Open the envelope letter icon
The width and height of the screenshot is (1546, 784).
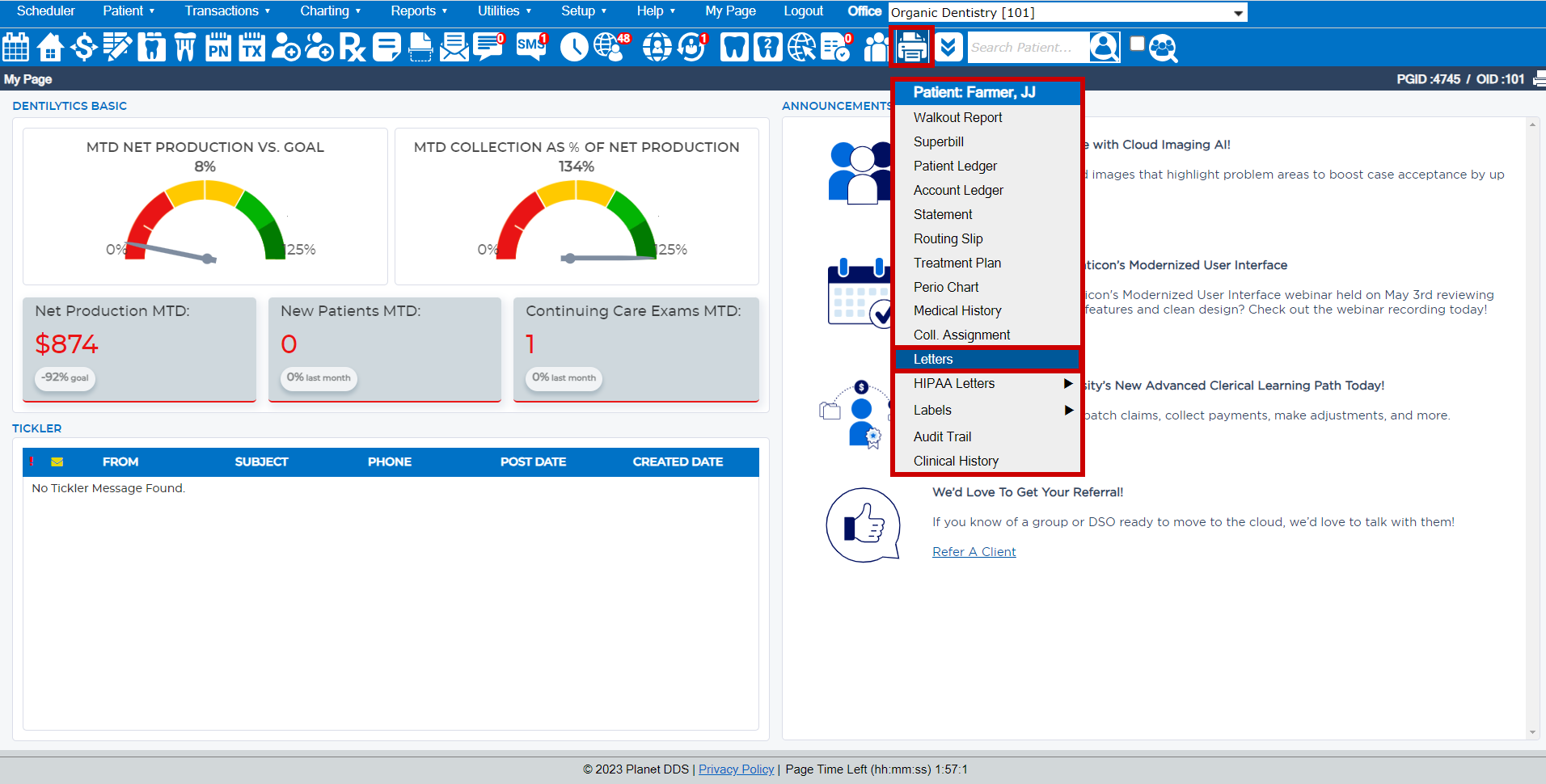pos(454,47)
